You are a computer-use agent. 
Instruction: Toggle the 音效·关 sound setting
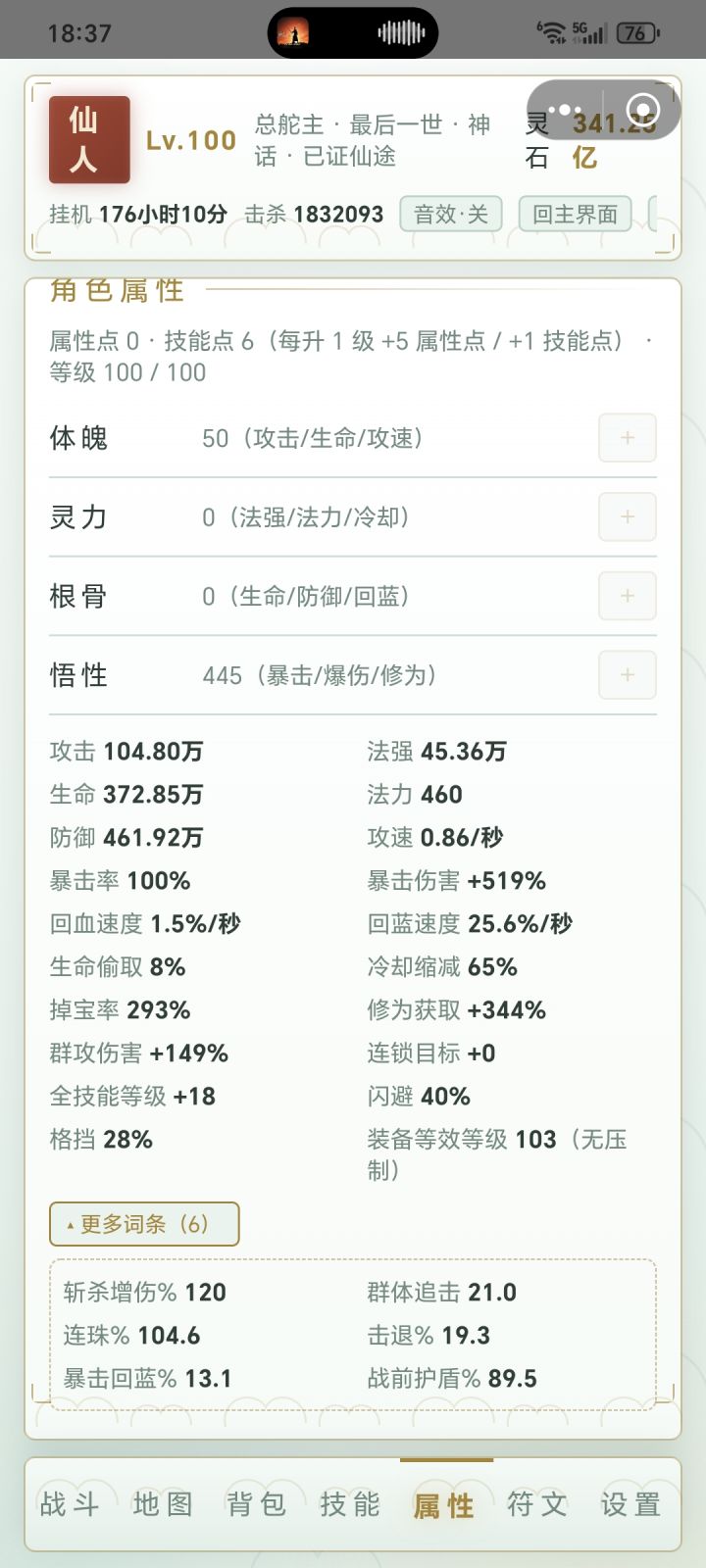coord(451,214)
